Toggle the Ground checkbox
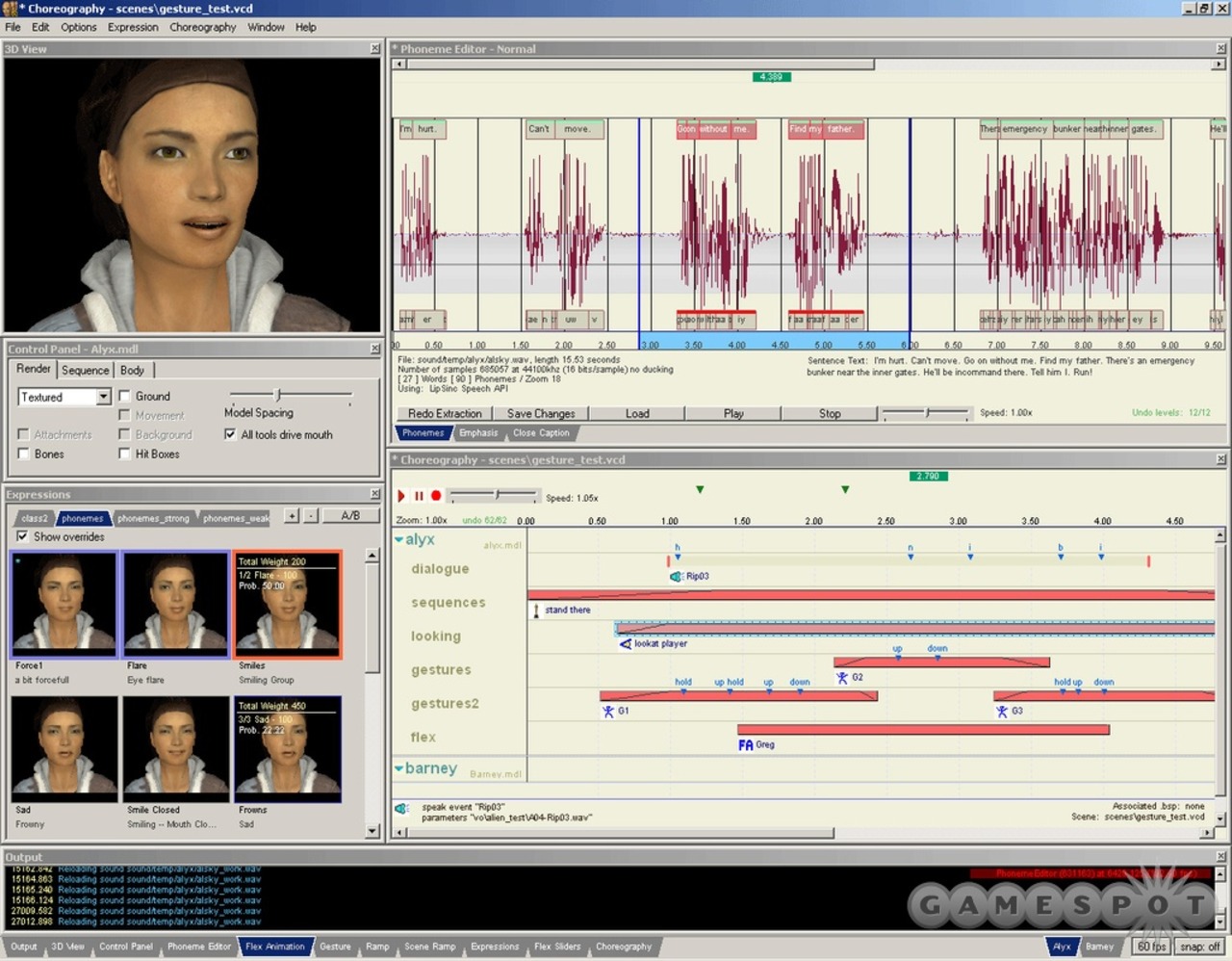1232x961 pixels. pyautogui.click(x=124, y=396)
